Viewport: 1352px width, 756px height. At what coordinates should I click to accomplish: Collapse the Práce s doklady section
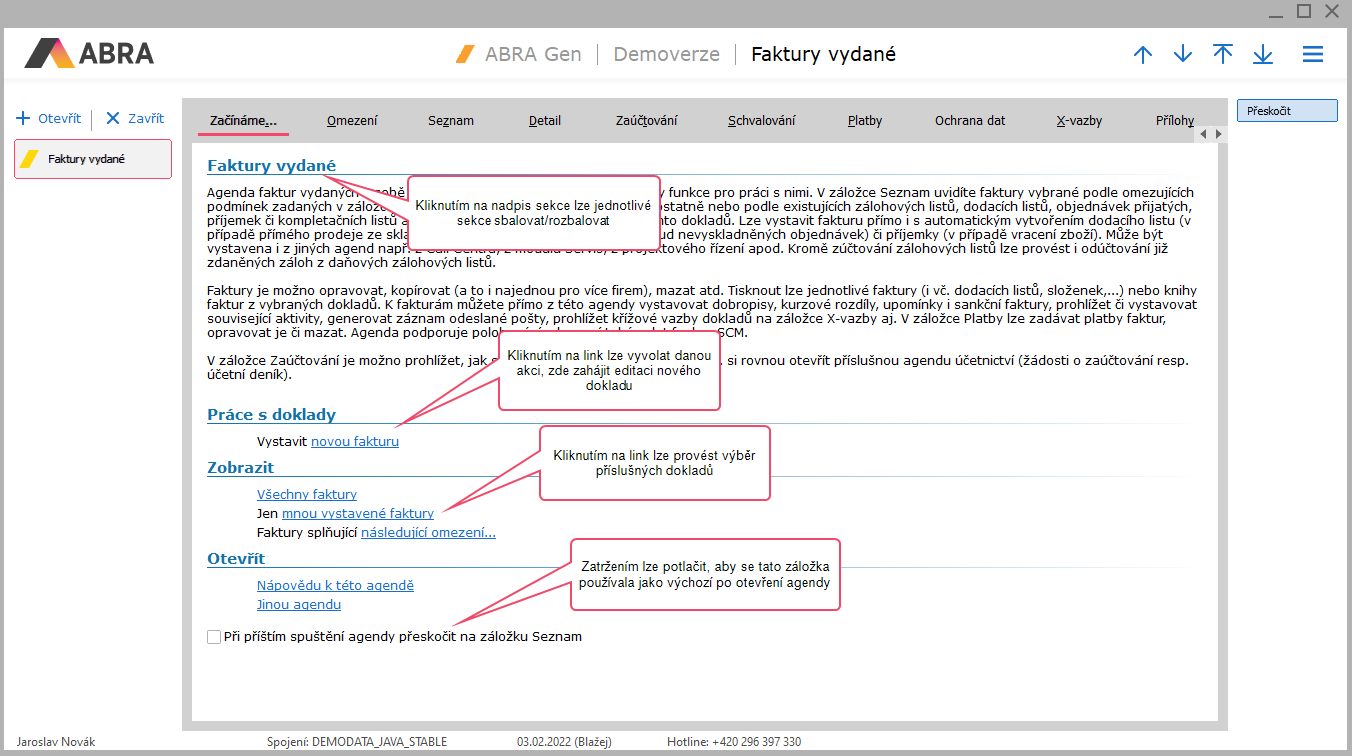click(x=271, y=415)
